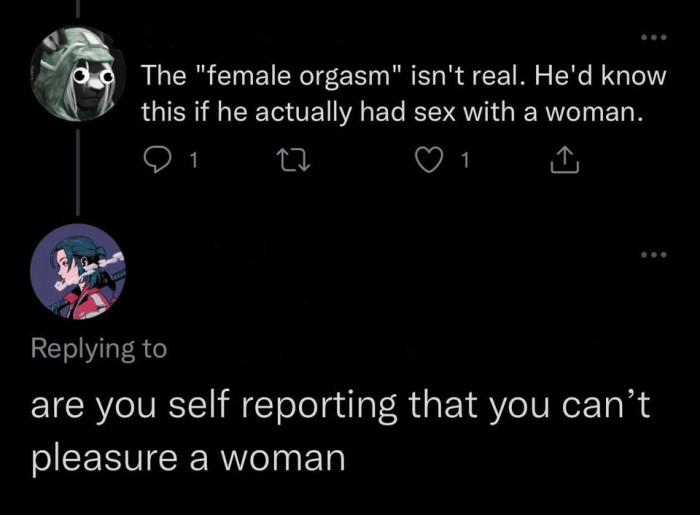Click the "Replying to" label
Image resolution: width=700 pixels, height=515 pixels.
pos(99,348)
